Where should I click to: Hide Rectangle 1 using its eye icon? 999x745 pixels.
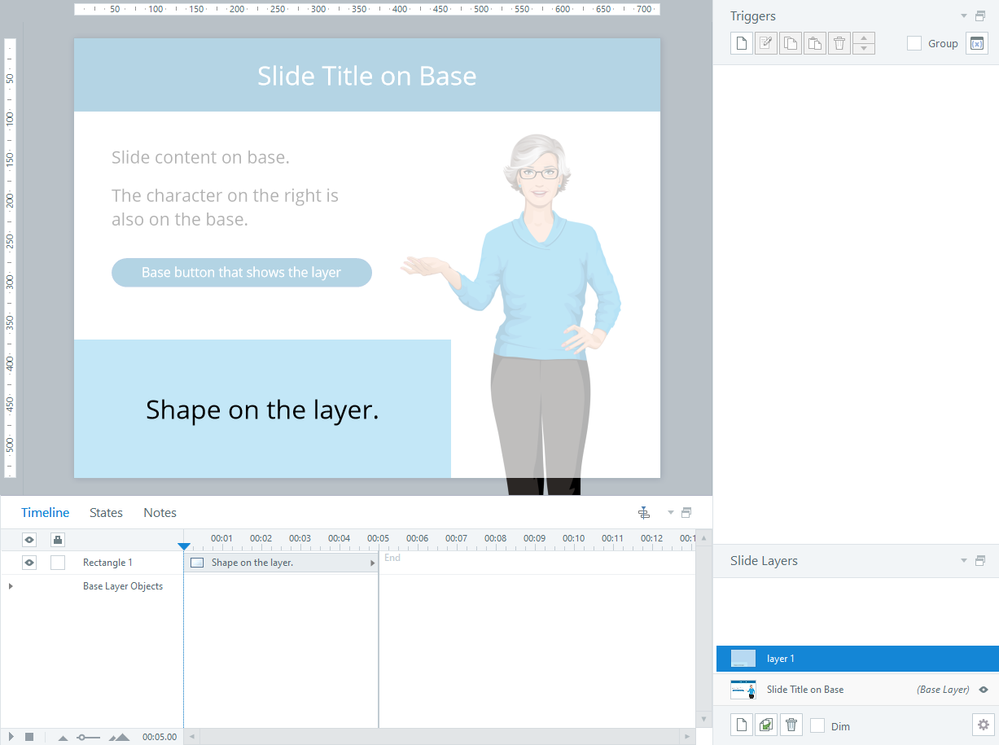(29, 563)
